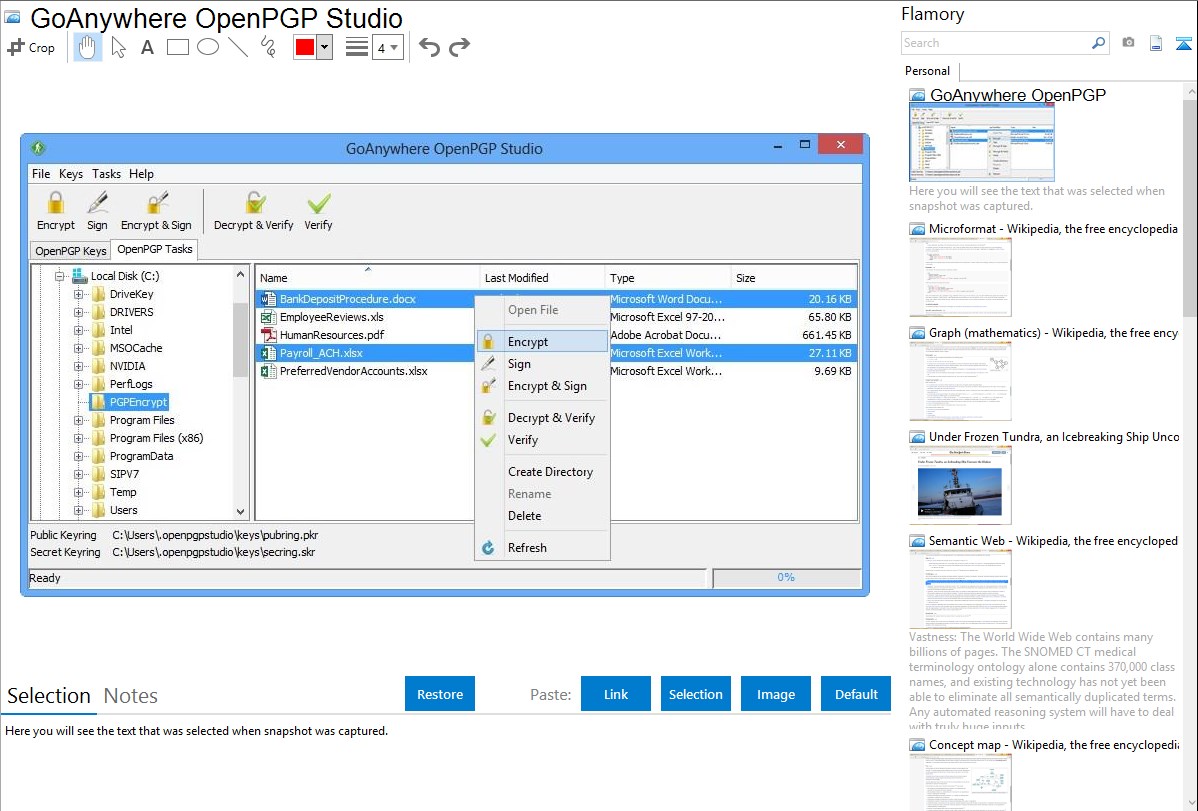Switch to the OpenPGP Keys tab
Screen dimensions: 1198x811
pos(70,251)
